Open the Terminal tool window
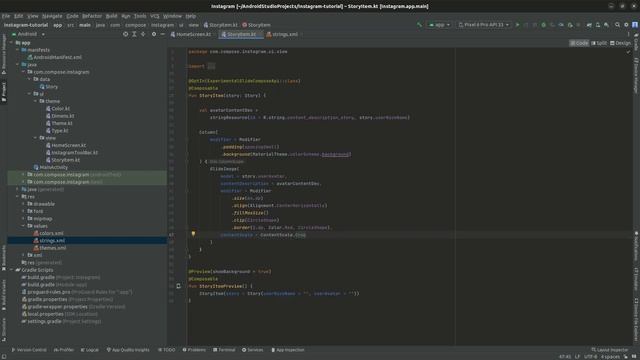 click(x=224, y=350)
